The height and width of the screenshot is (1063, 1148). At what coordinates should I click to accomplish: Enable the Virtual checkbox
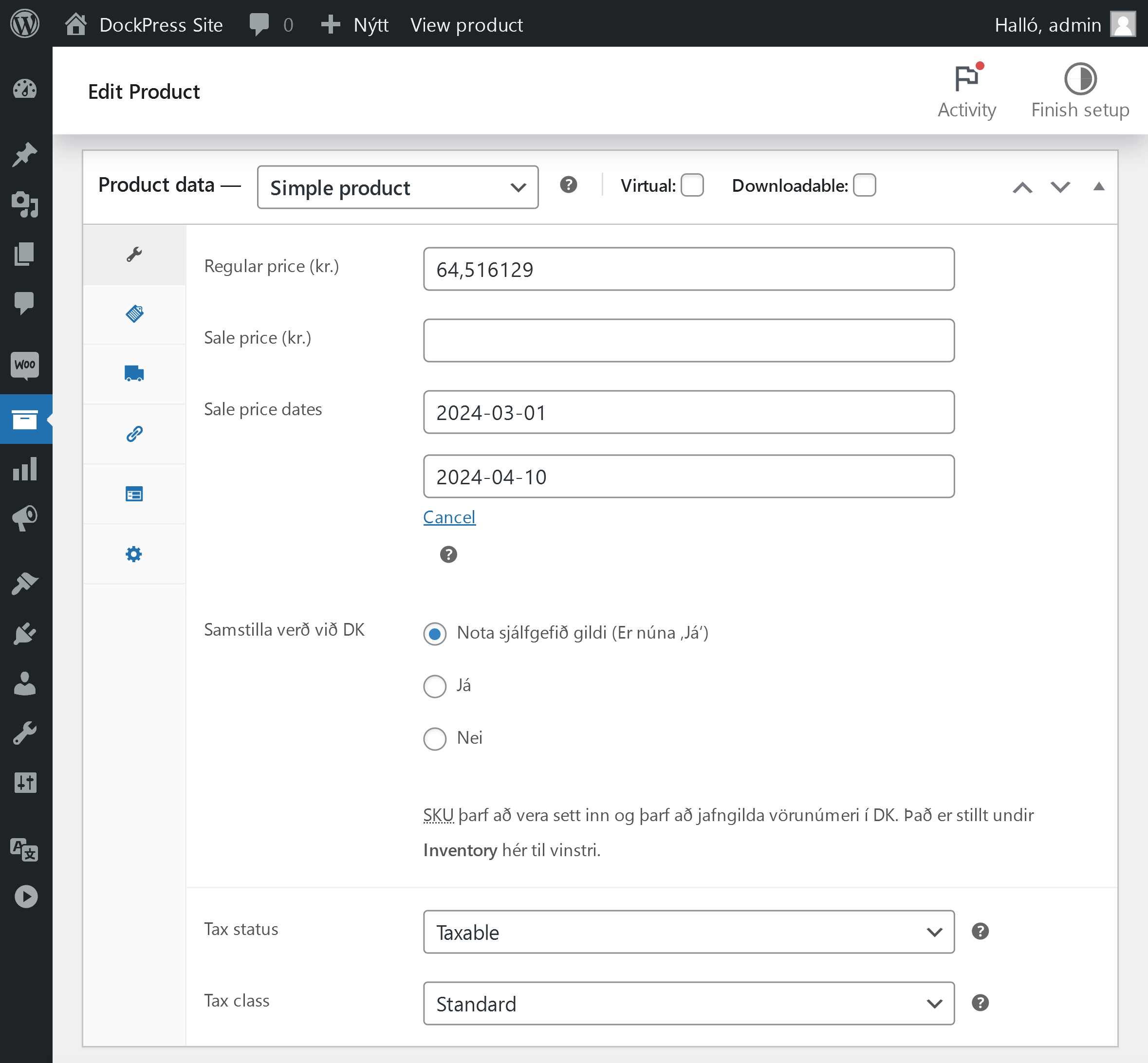click(692, 185)
